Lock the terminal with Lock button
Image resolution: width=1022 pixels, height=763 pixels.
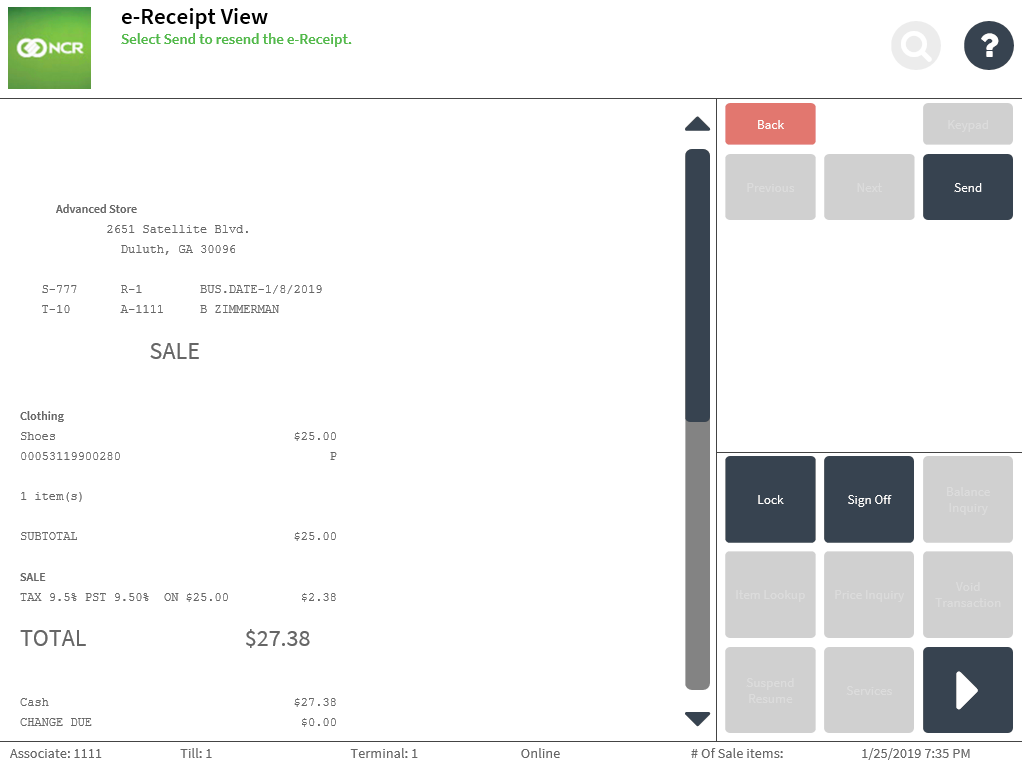click(770, 500)
